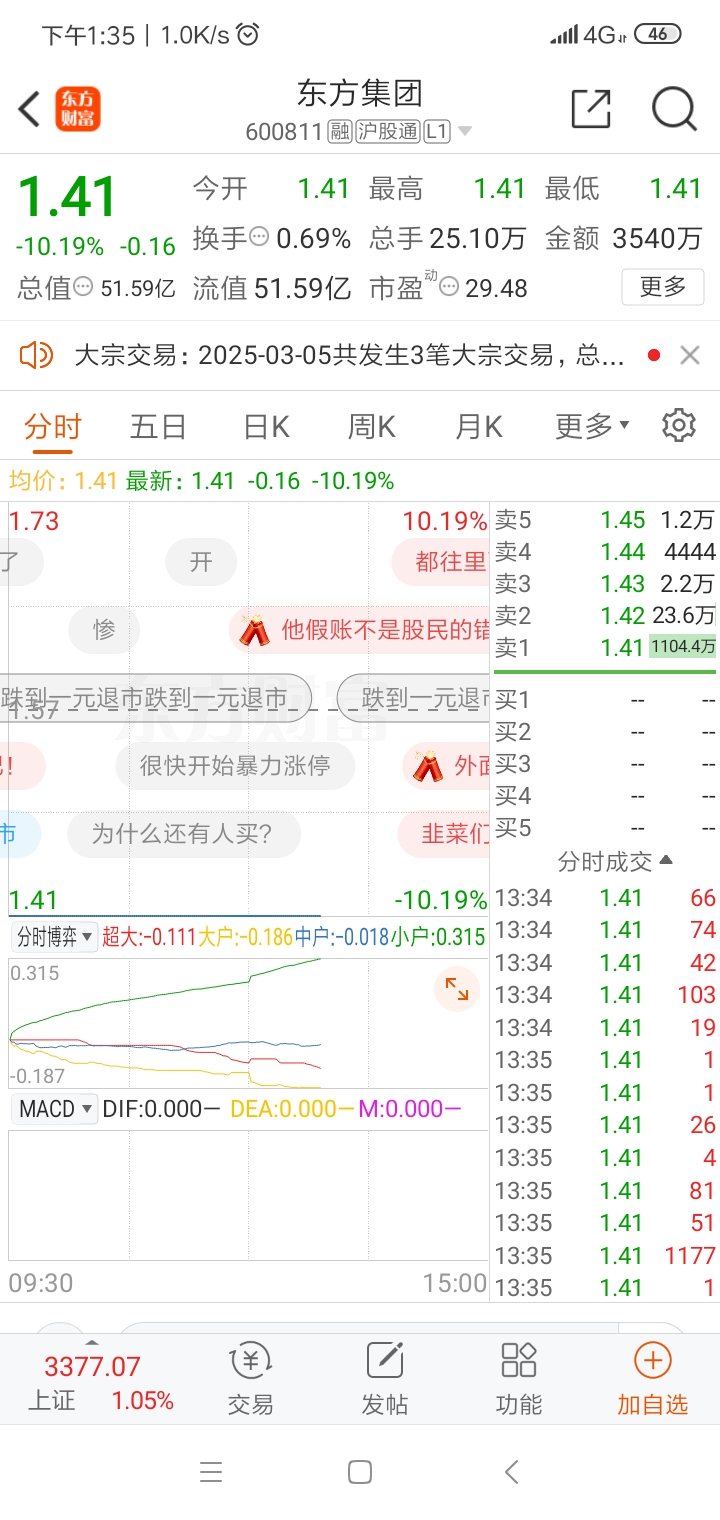Tap Android home square button
Screen dimensions: 720x1520
click(360, 1472)
